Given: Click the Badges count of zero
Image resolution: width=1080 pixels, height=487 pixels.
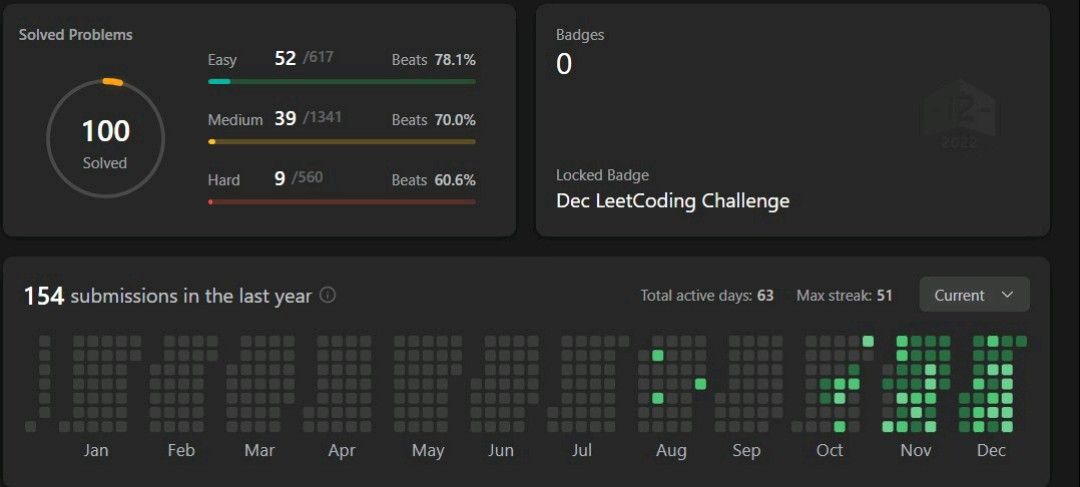Looking at the screenshot, I should click(563, 64).
